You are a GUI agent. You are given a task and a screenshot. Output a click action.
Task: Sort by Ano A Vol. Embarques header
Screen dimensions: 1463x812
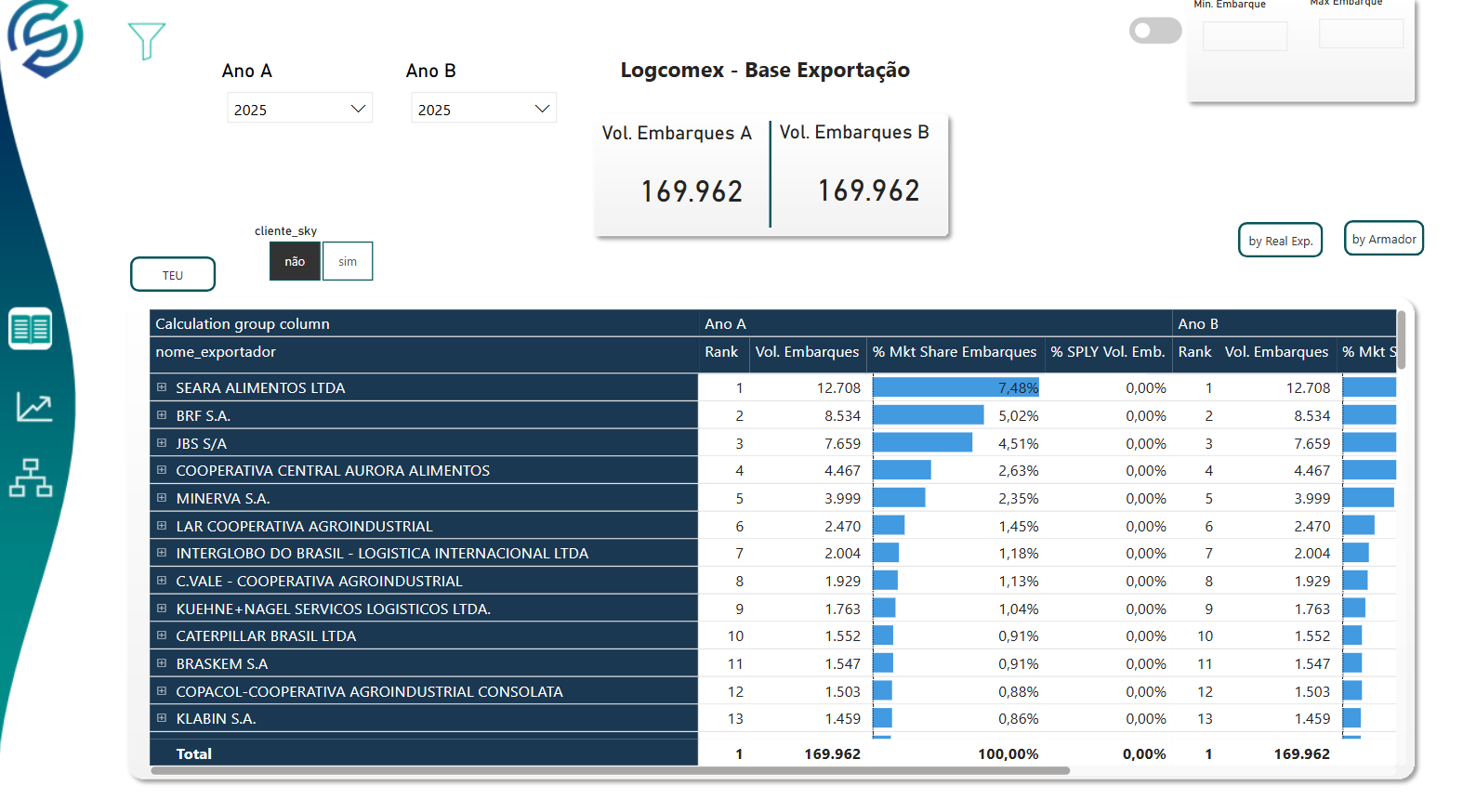pyautogui.click(x=807, y=352)
